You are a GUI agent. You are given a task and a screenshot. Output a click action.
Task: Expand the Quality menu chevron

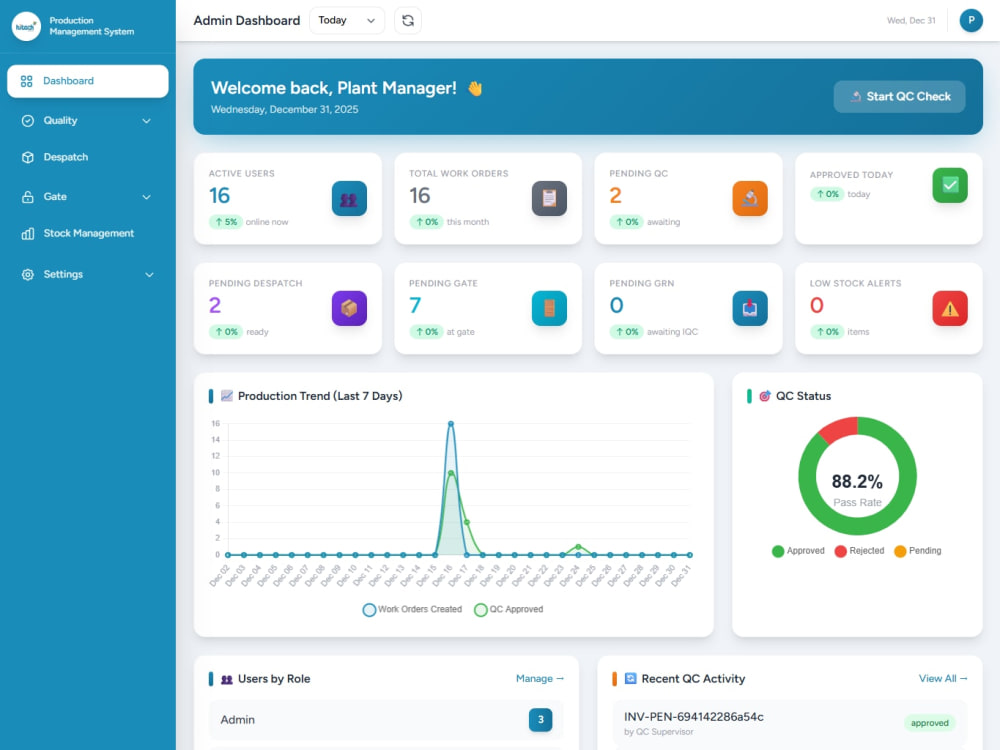[147, 121]
